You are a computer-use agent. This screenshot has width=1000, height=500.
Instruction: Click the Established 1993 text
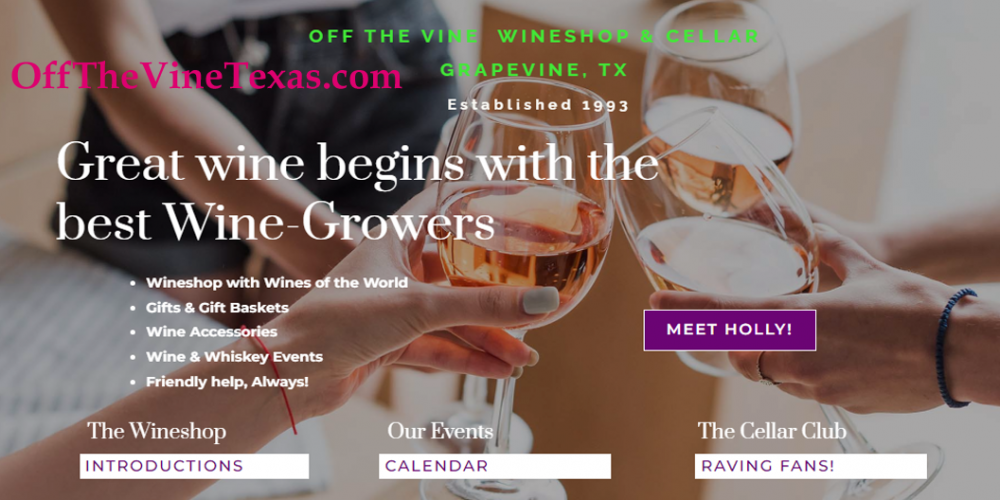[538, 105]
